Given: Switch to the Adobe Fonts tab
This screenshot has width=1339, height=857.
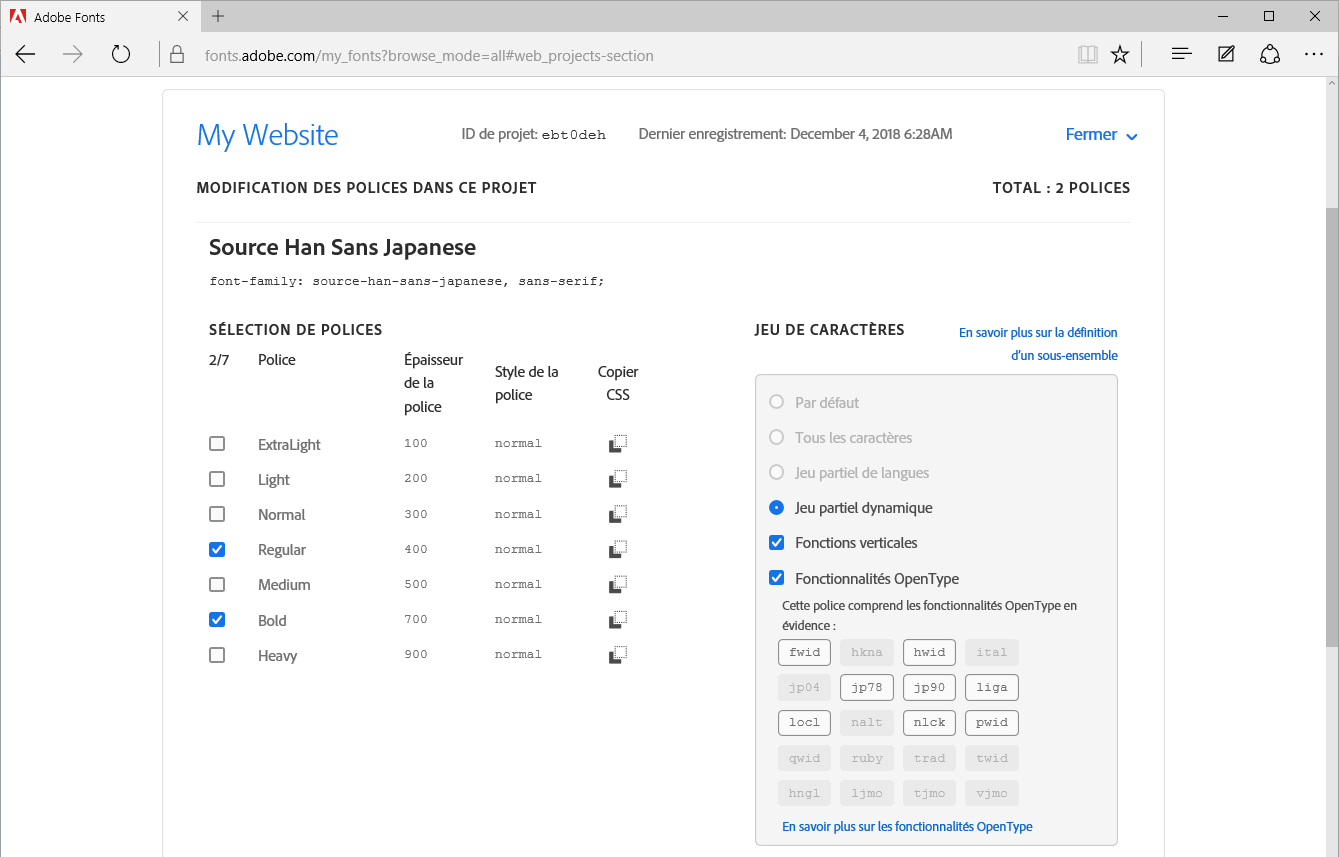Looking at the screenshot, I should 100,16.
